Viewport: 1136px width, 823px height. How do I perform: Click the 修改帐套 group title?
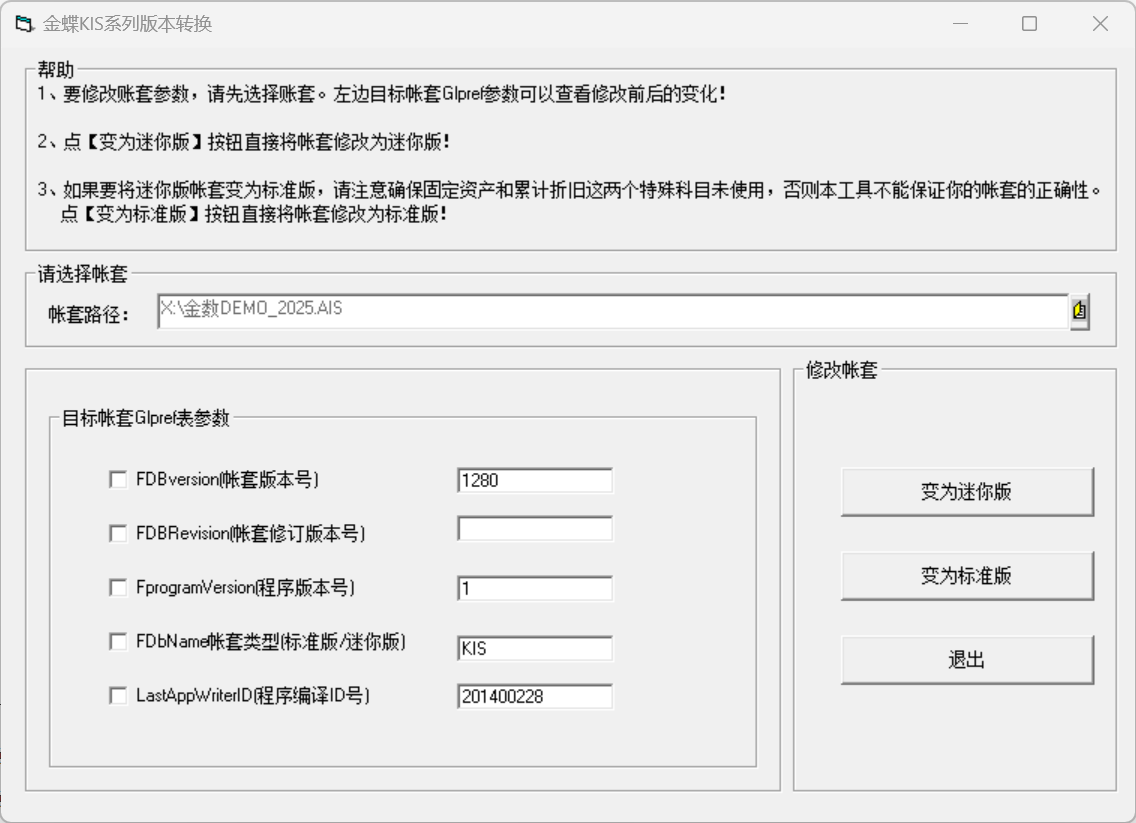[841, 370]
